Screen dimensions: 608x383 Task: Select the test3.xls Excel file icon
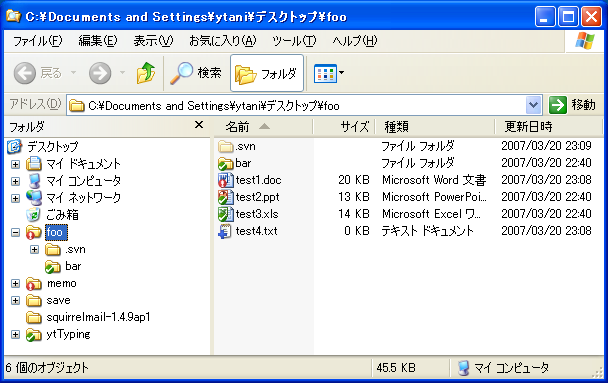[x=226, y=214]
